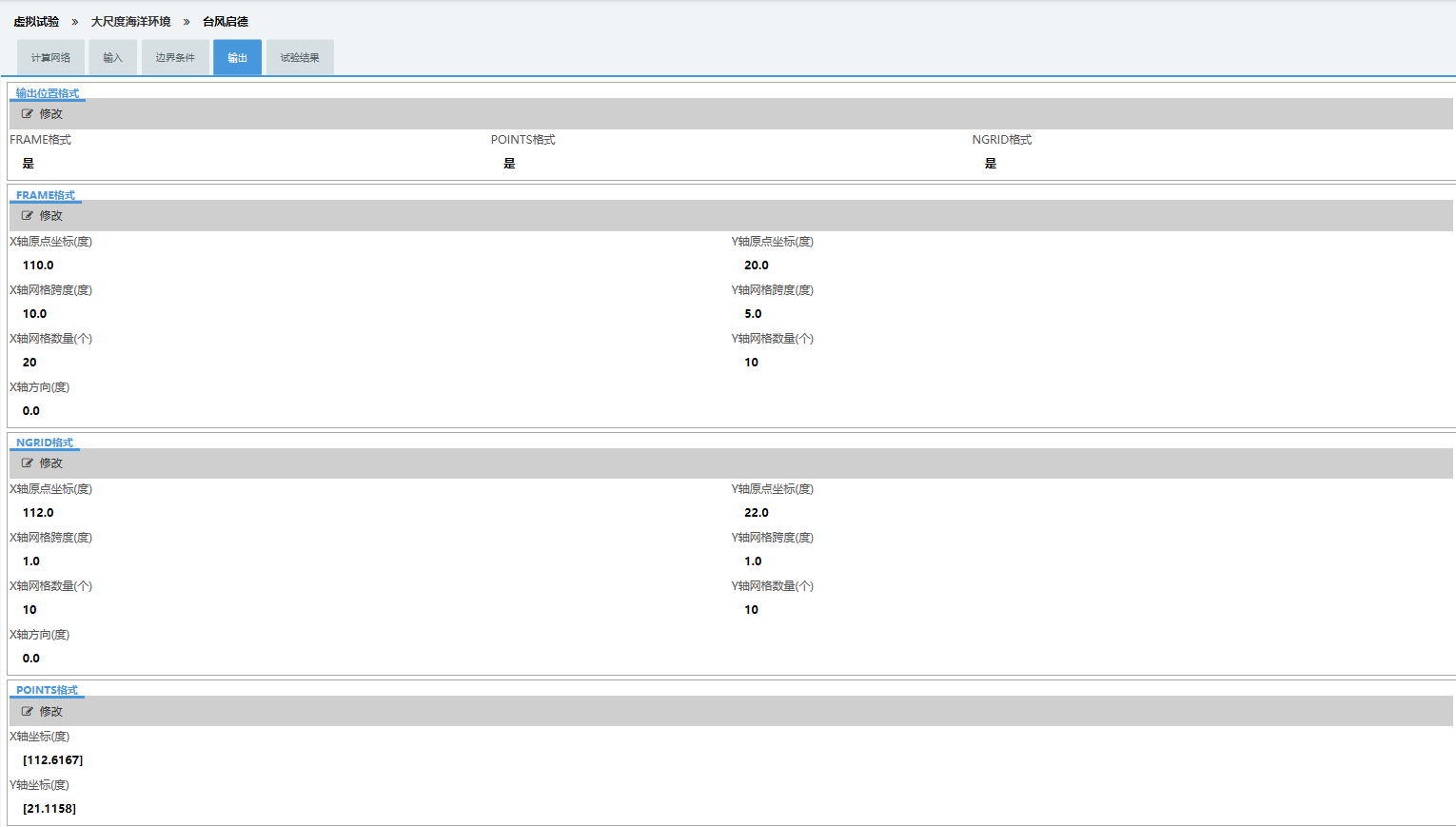
Task: Select the NGRID格式 section heading
Action: click(44, 443)
